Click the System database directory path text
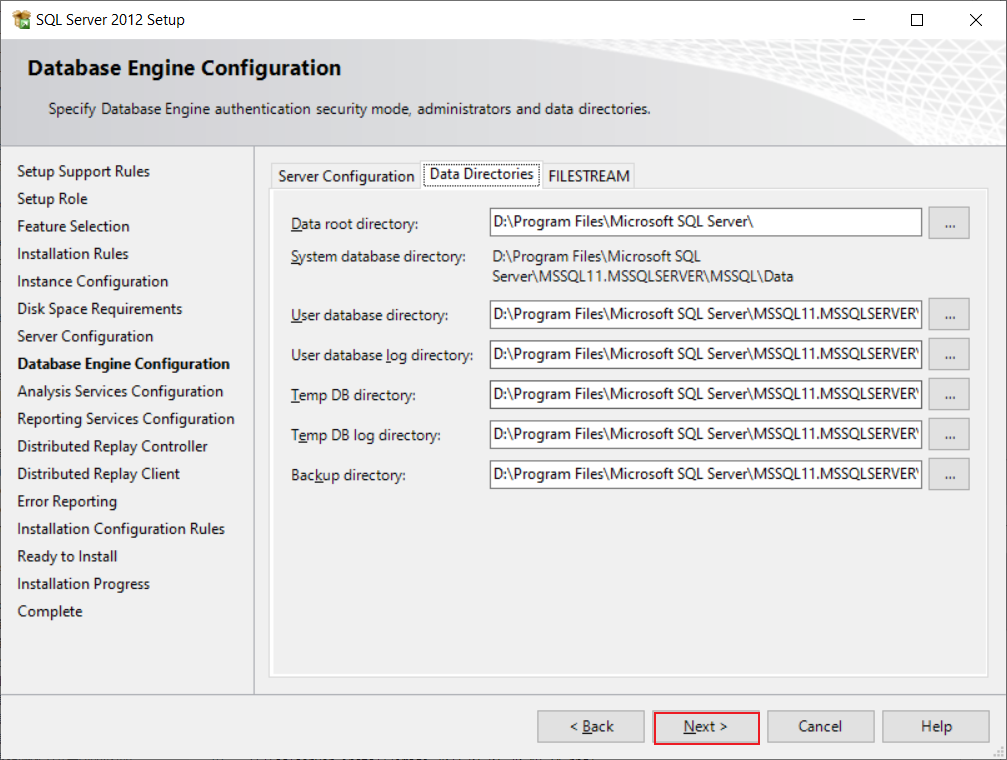Image resolution: width=1007 pixels, height=760 pixels. 642,267
